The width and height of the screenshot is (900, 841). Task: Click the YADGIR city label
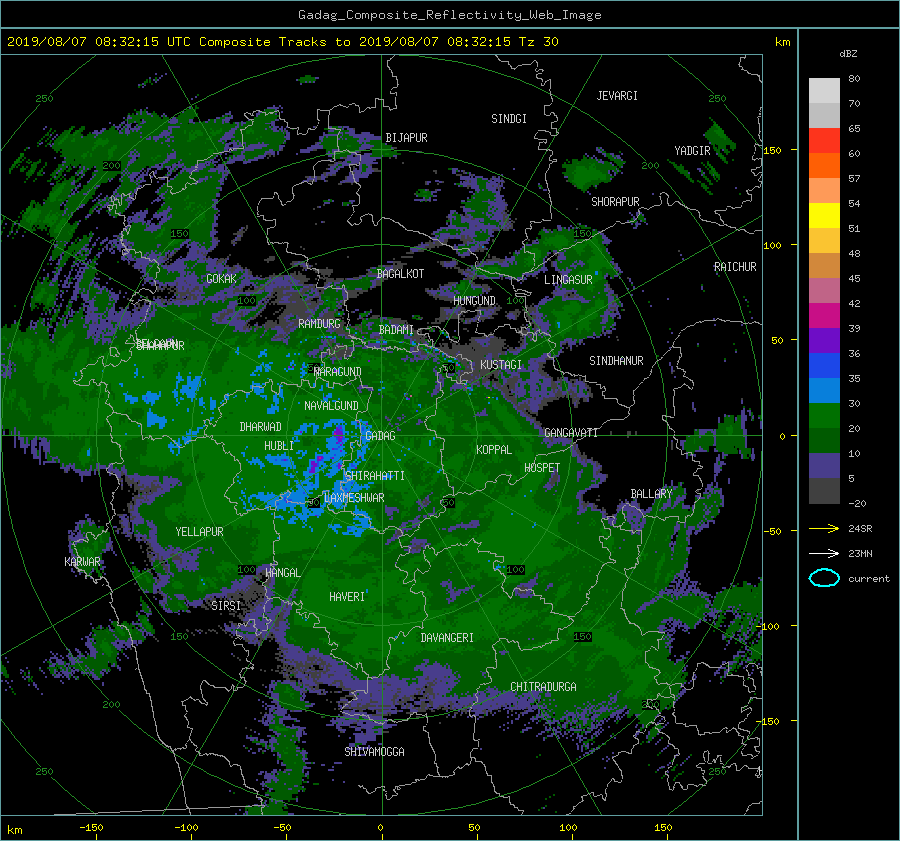(692, 151)
